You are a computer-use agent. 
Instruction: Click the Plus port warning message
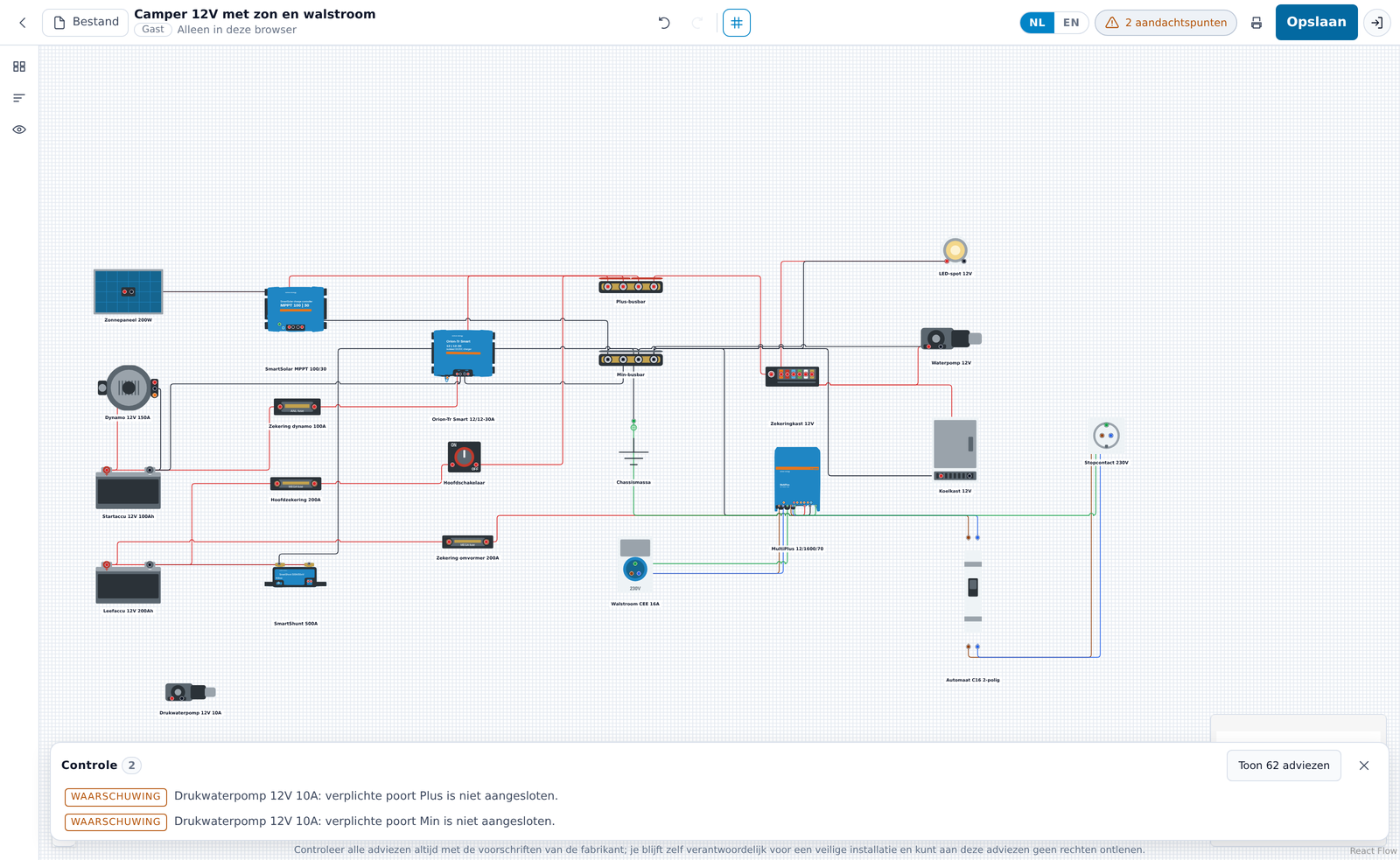coord(366,796)
